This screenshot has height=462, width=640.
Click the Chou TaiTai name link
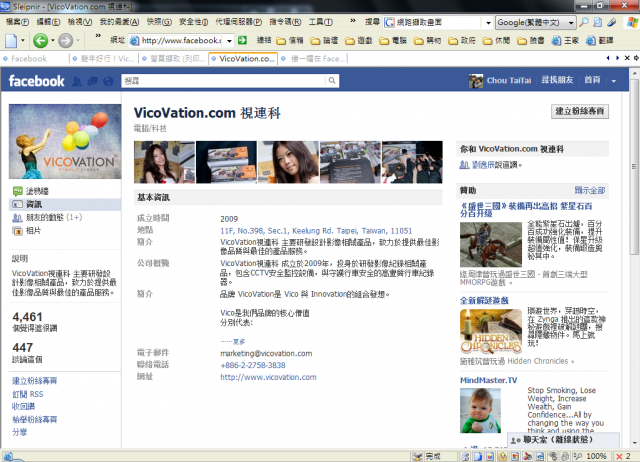(x=509, y=80)
